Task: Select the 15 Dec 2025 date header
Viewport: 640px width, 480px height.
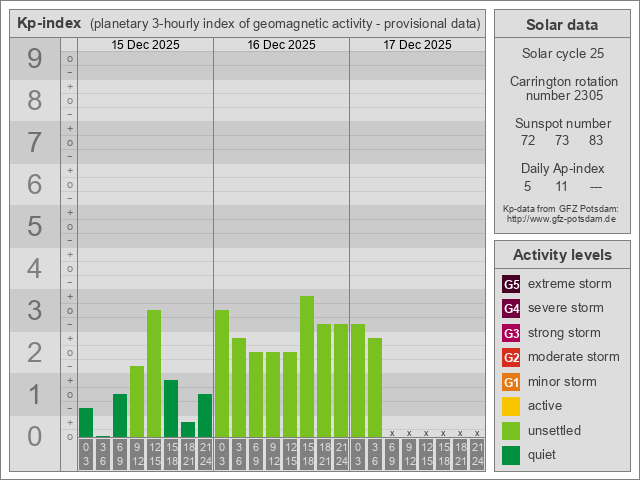Action: click(145, 45)
